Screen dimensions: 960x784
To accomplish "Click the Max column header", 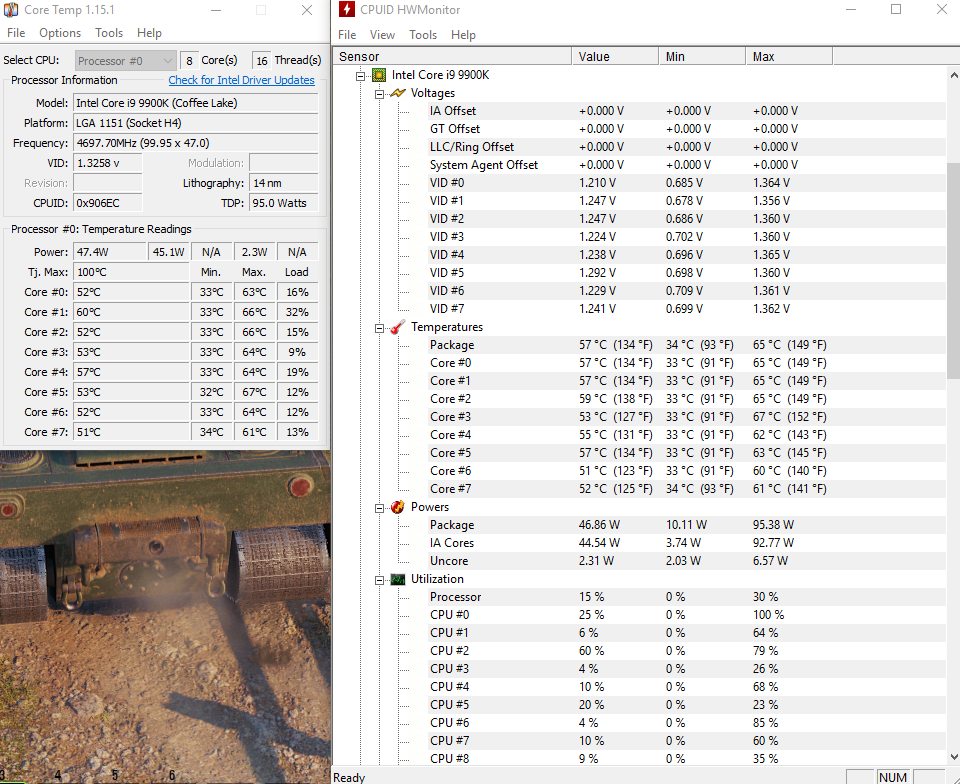I will tap(789, 56).
